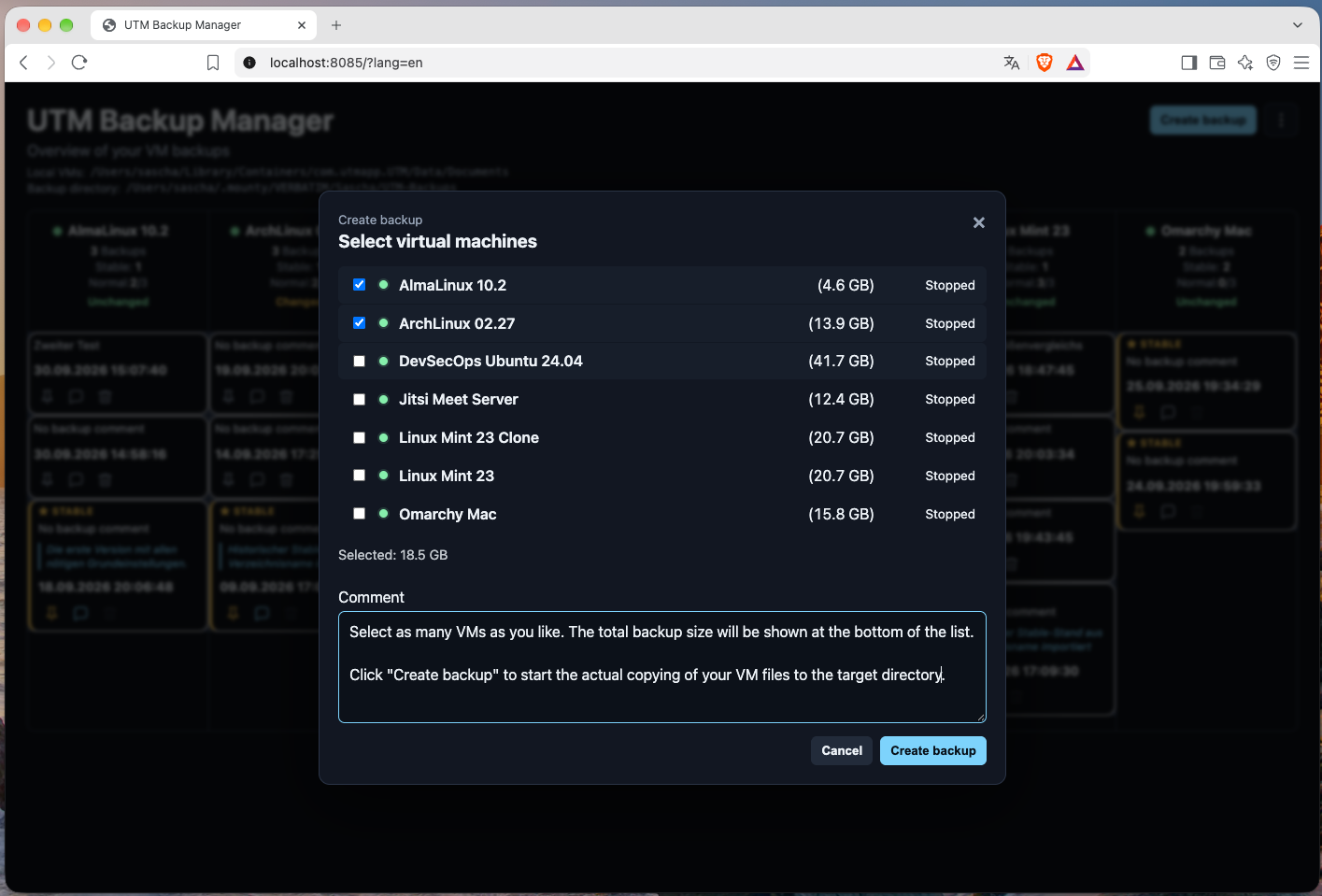Open a new browser tab
Viewport: 1322px width, 896px height.
336,25
